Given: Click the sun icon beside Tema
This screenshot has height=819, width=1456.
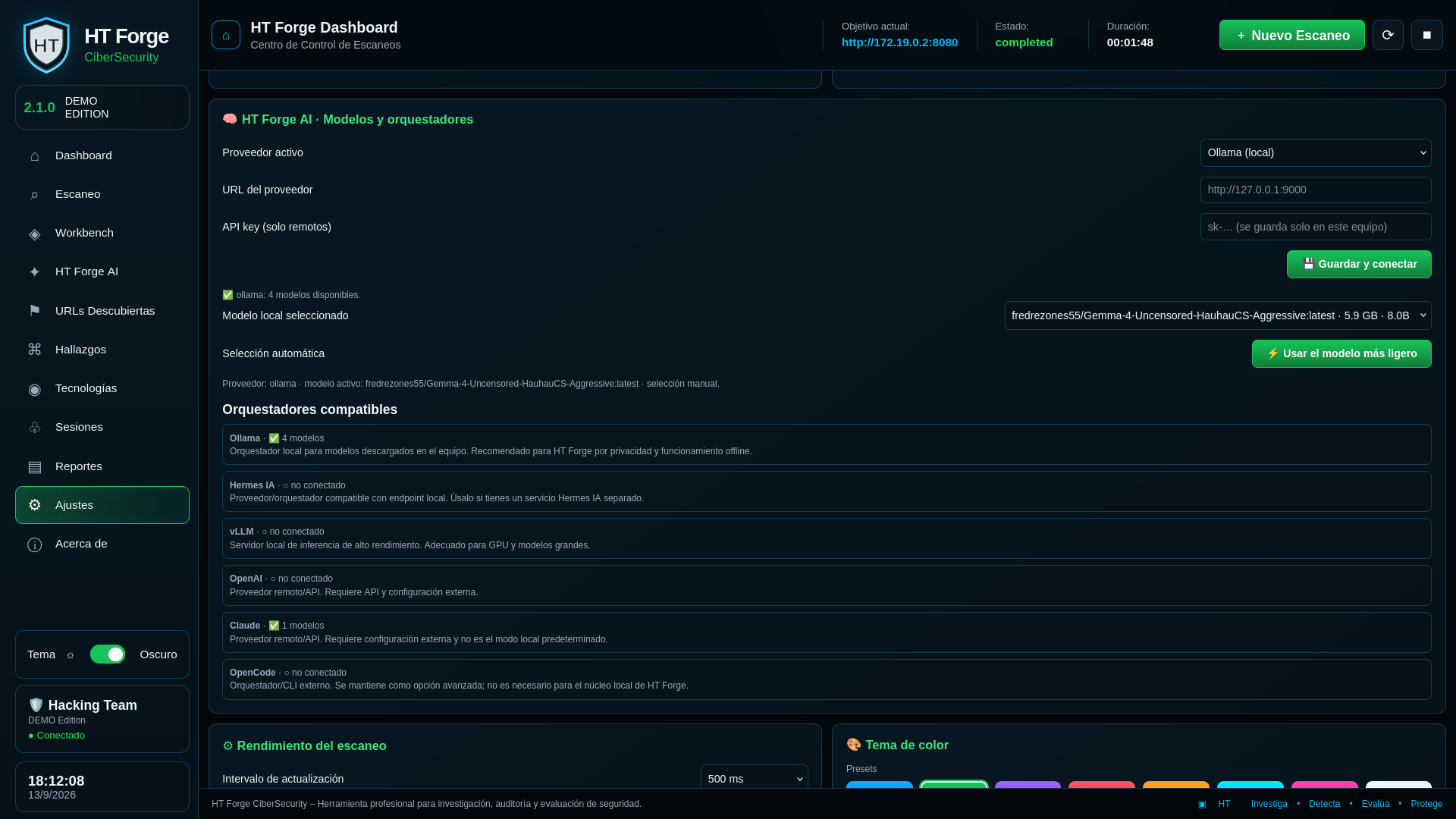Looking at the screenshot, I should coord(71,655).
